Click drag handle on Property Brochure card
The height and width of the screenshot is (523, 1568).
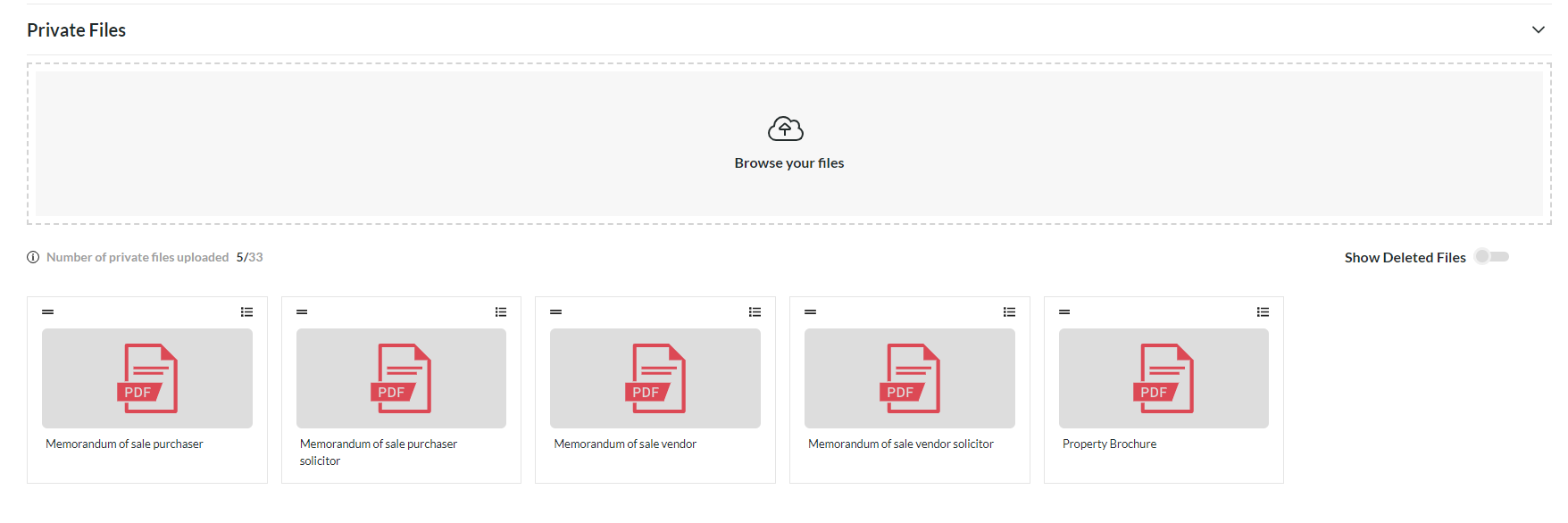click(1064, 311)
